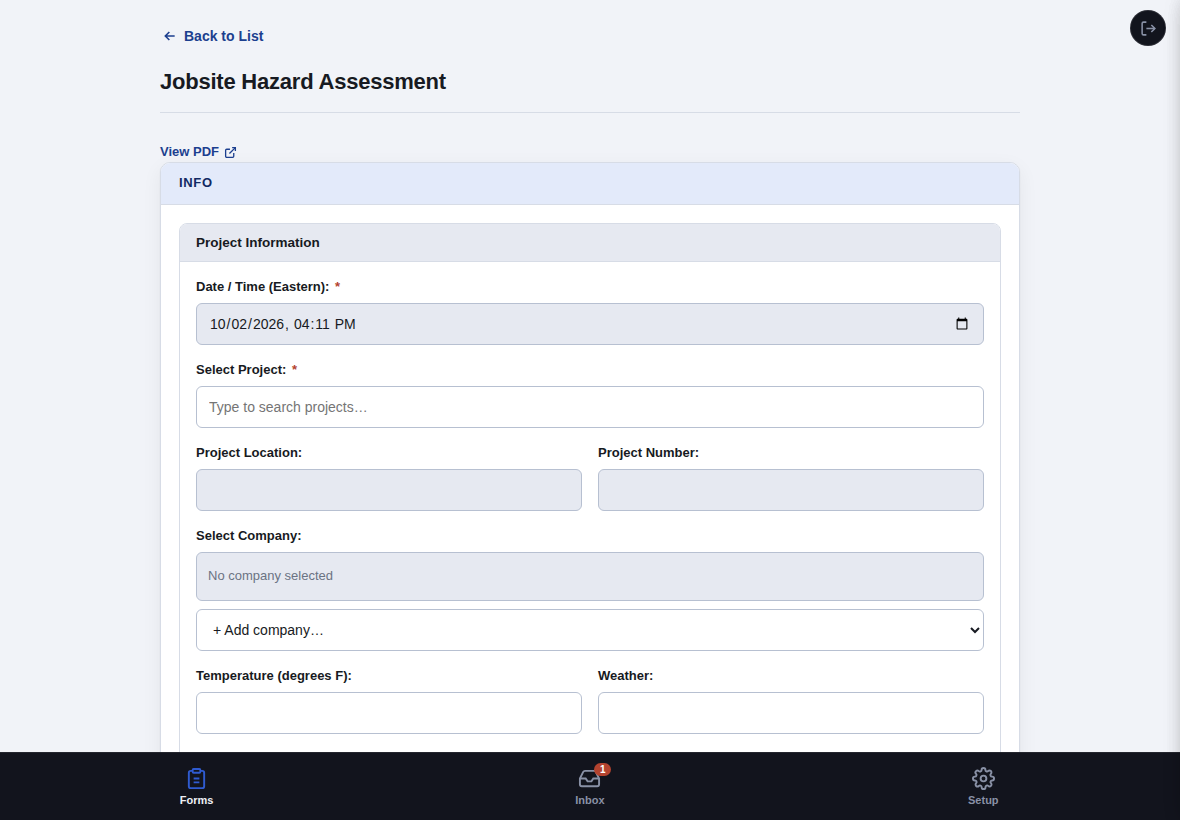Image resolution: width=1180 pixels, height=820 pixels.
Task: Click the back arrow icon
Action: pos(169,36)
